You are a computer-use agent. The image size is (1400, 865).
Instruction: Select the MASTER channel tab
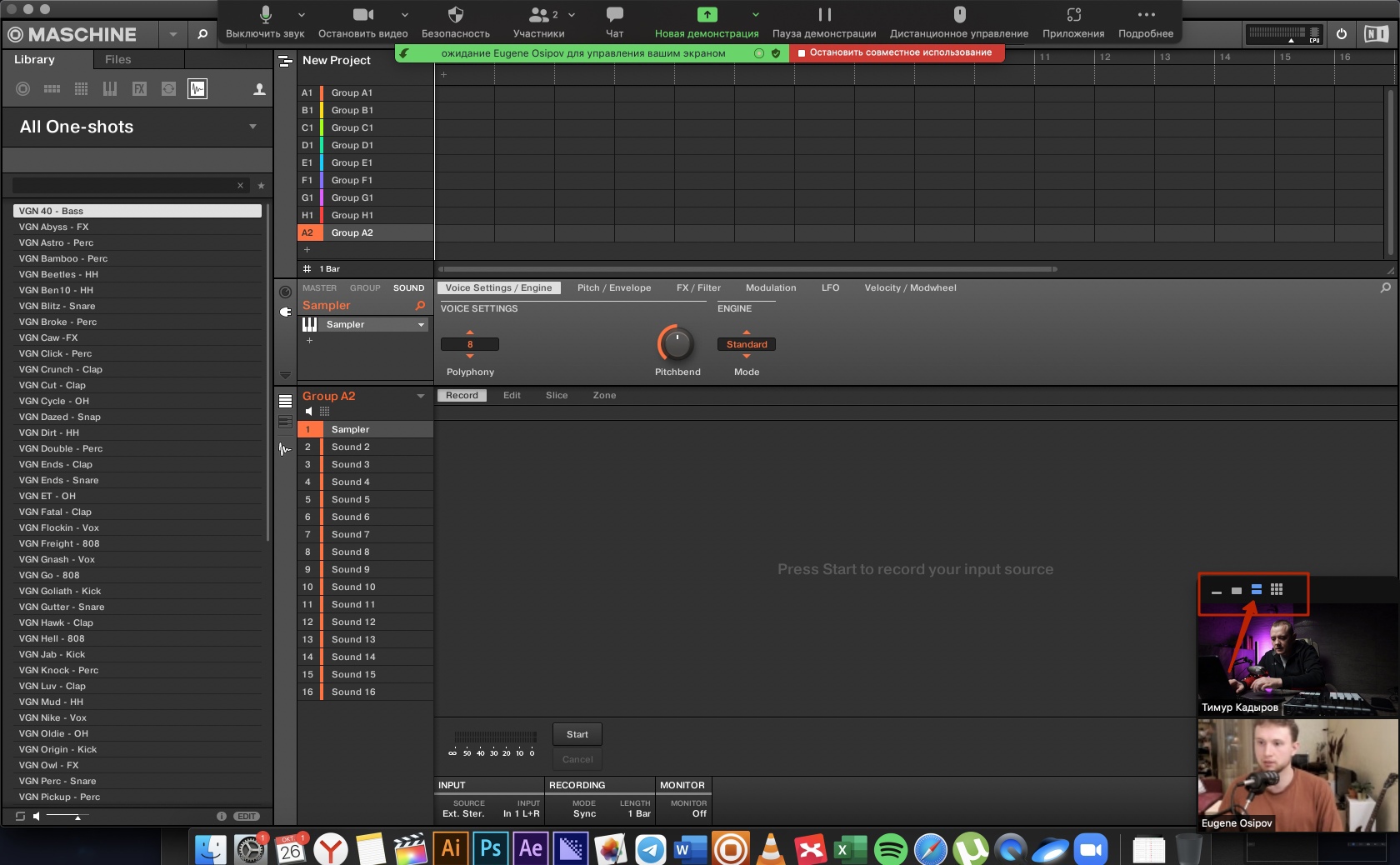[x=320, y=288]
